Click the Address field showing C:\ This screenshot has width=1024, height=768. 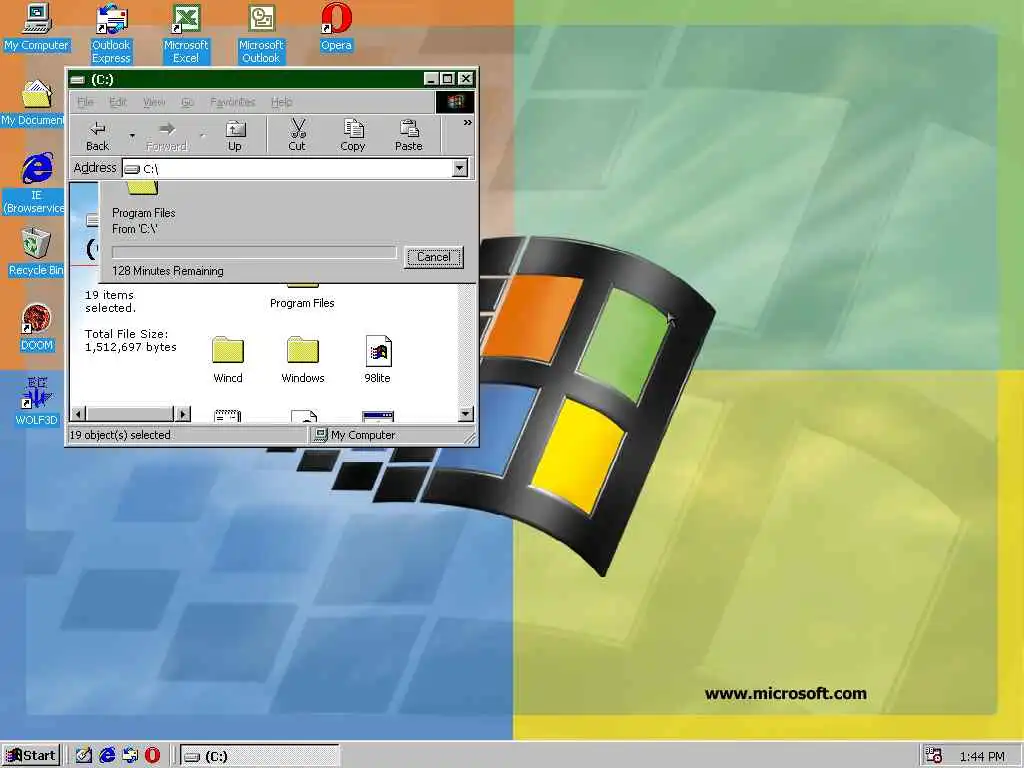pyautogui.click(x=287, y=168)
